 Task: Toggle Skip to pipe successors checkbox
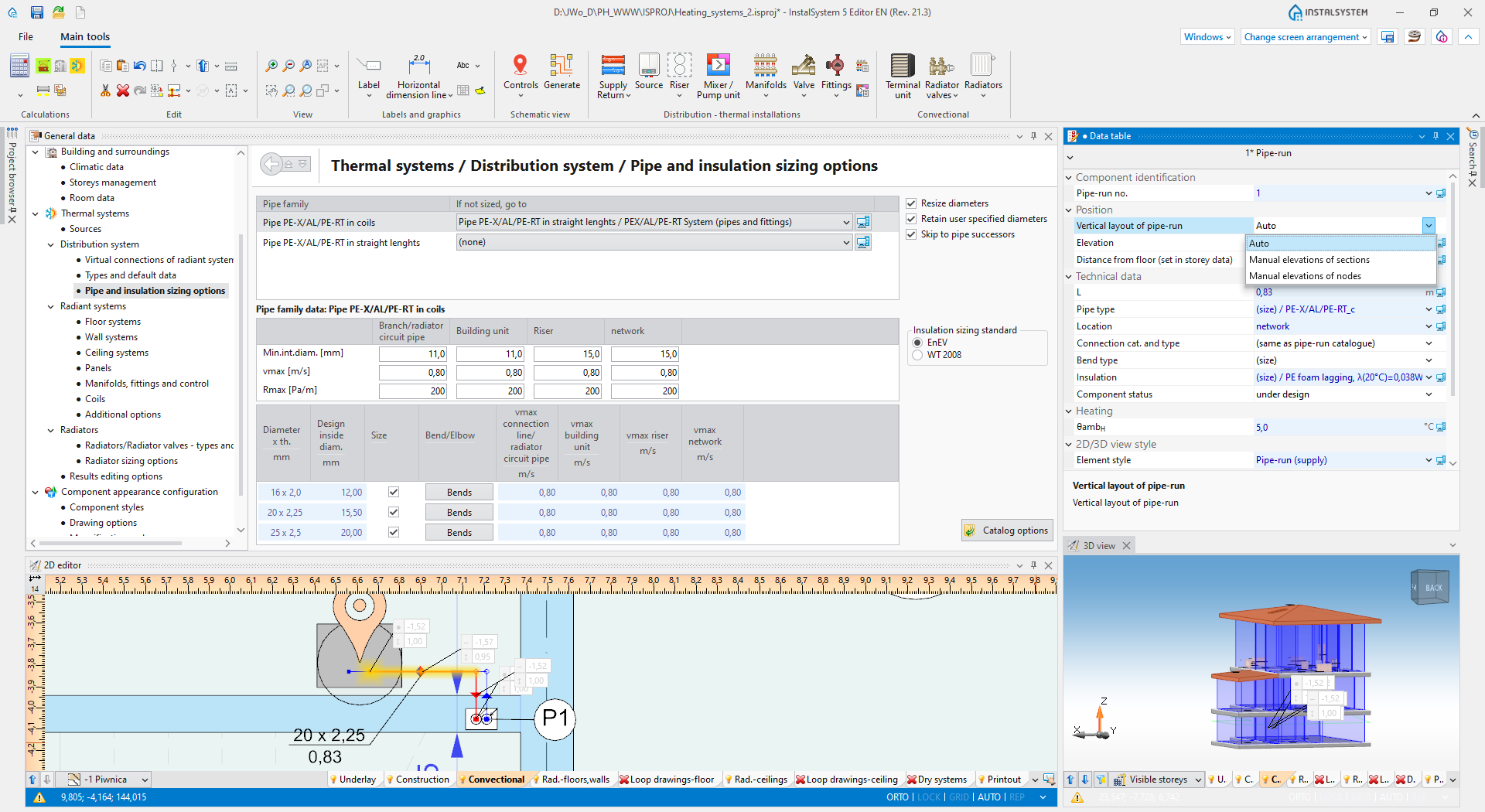pos(911,234)
